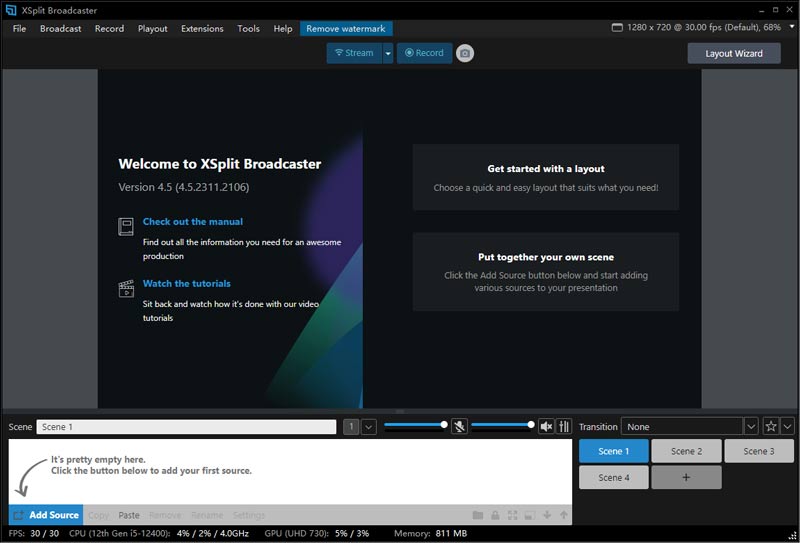Screen dimensions: 800x543
Task: Move source up with the up arrow
Action: [x=564, y=515]
